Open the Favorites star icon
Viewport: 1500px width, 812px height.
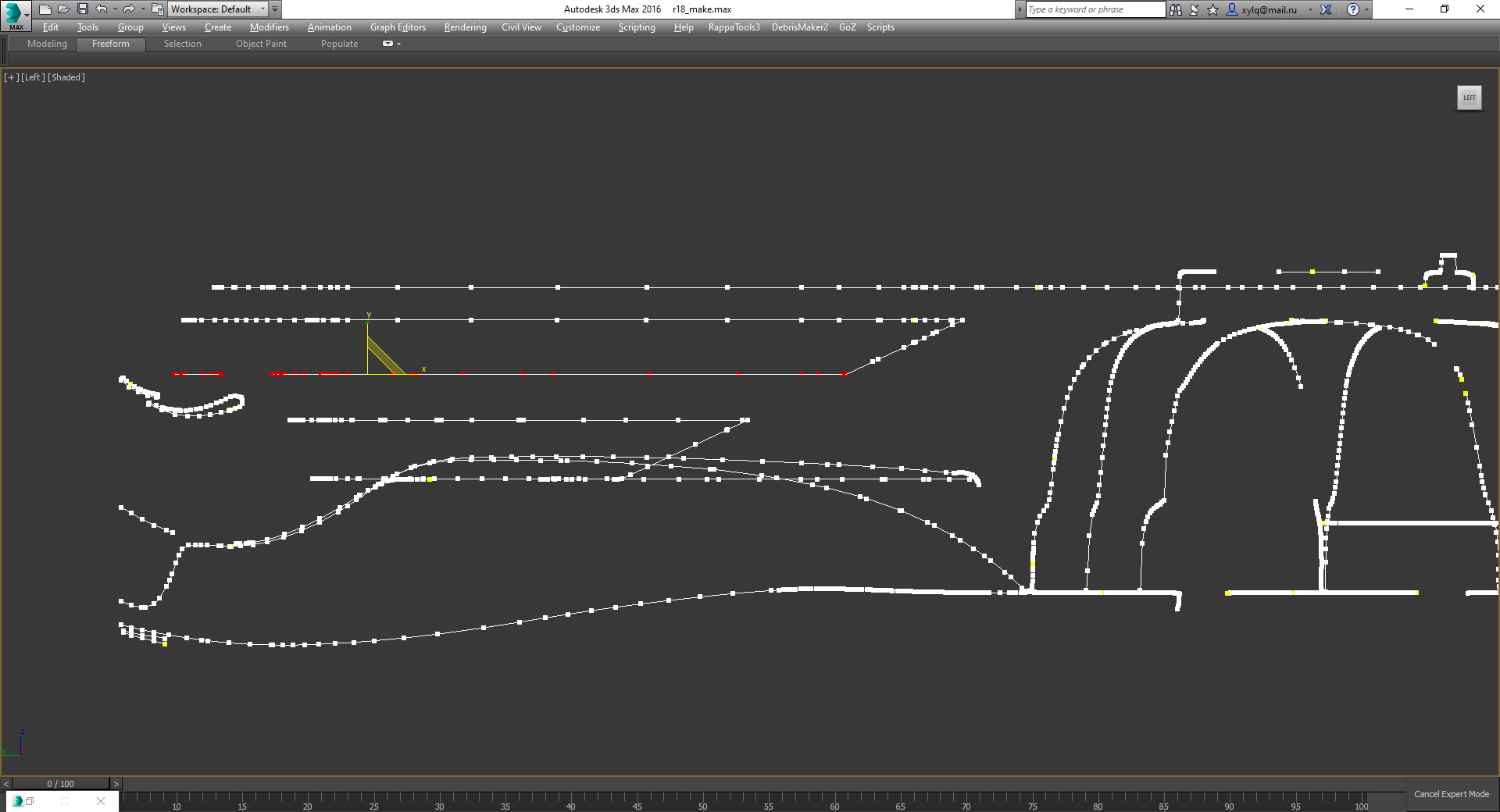click(1212, 9)
